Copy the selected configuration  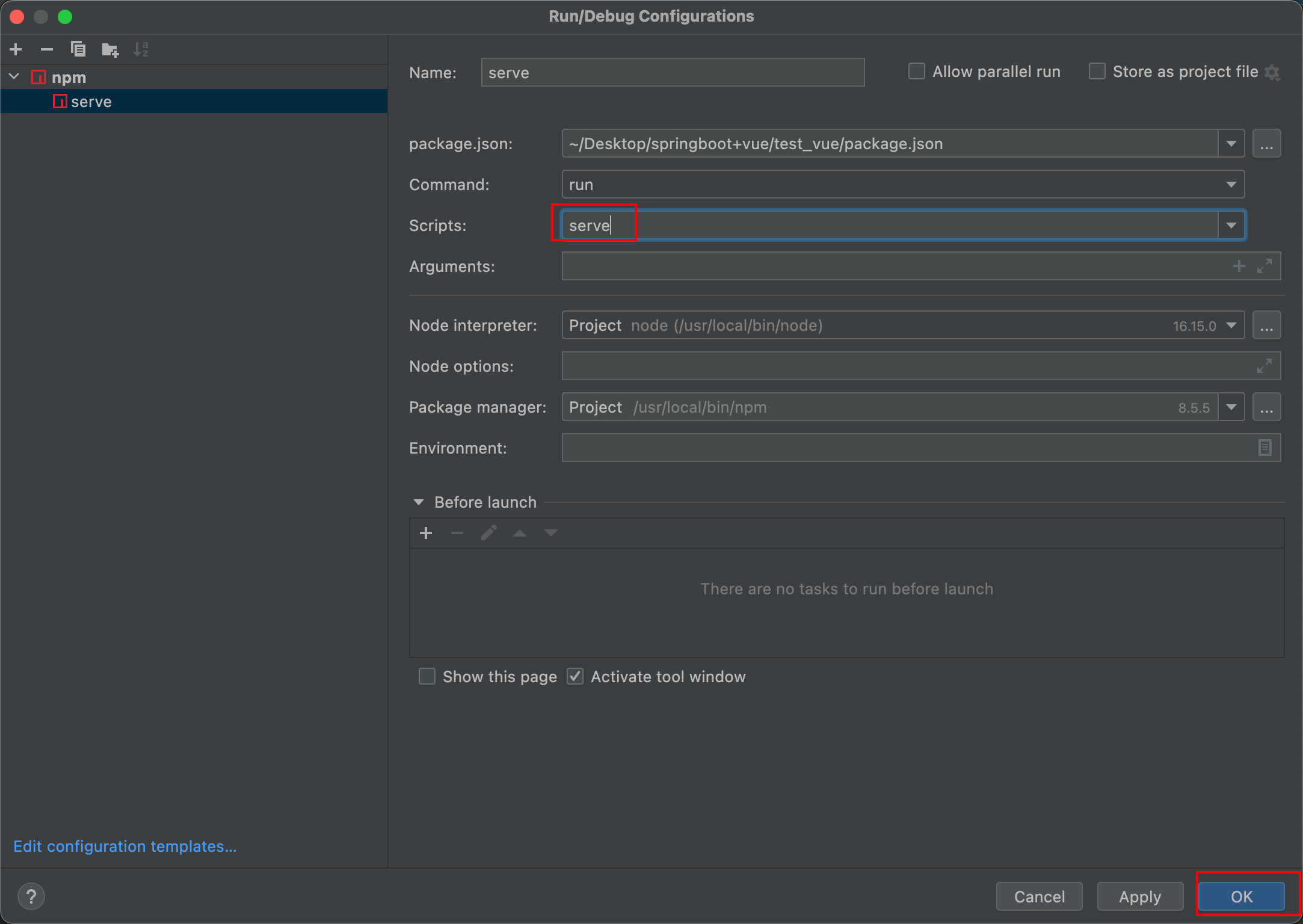(78, 49)
